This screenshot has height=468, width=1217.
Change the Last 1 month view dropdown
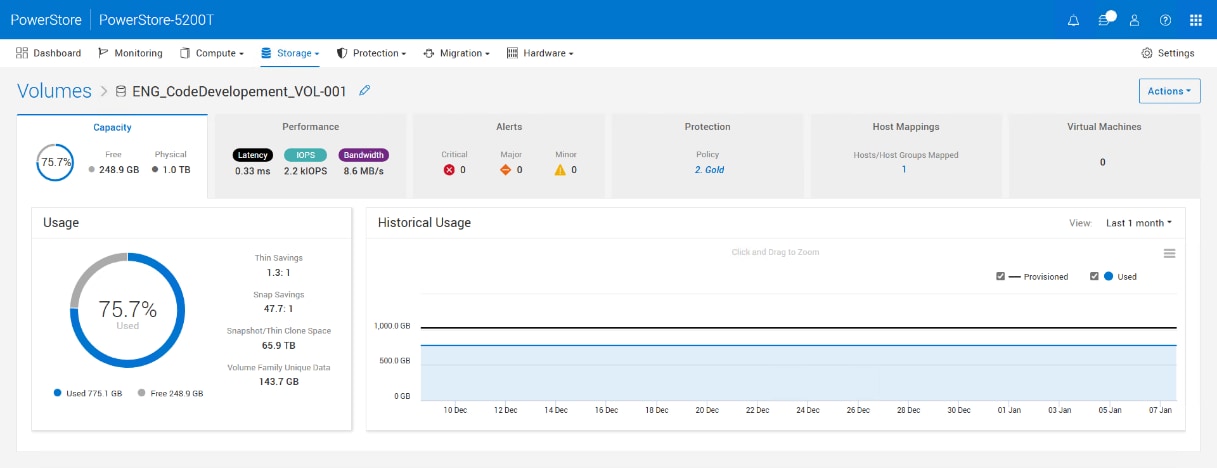tap(1138, 223)
